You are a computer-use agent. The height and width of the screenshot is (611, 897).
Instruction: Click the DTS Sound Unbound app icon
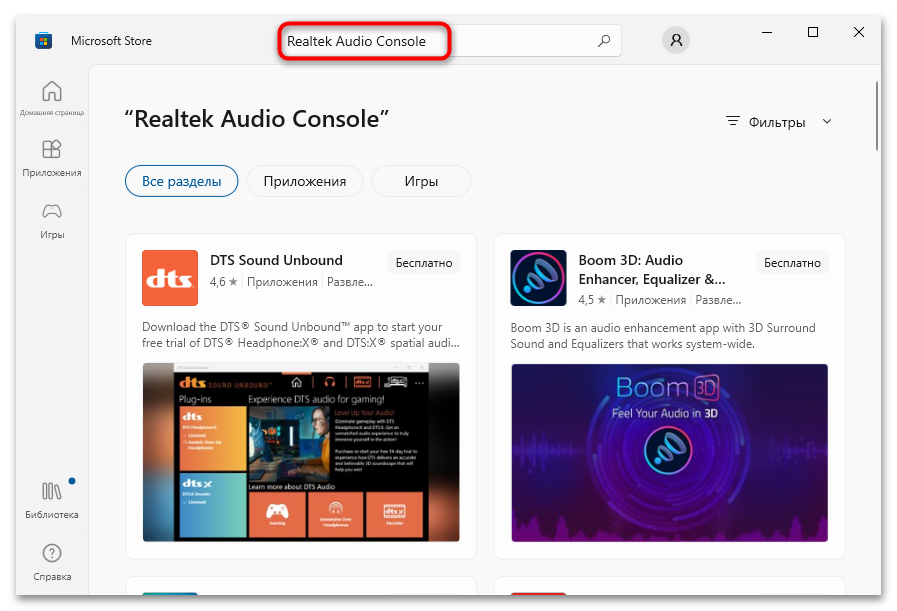coord(170,277)
